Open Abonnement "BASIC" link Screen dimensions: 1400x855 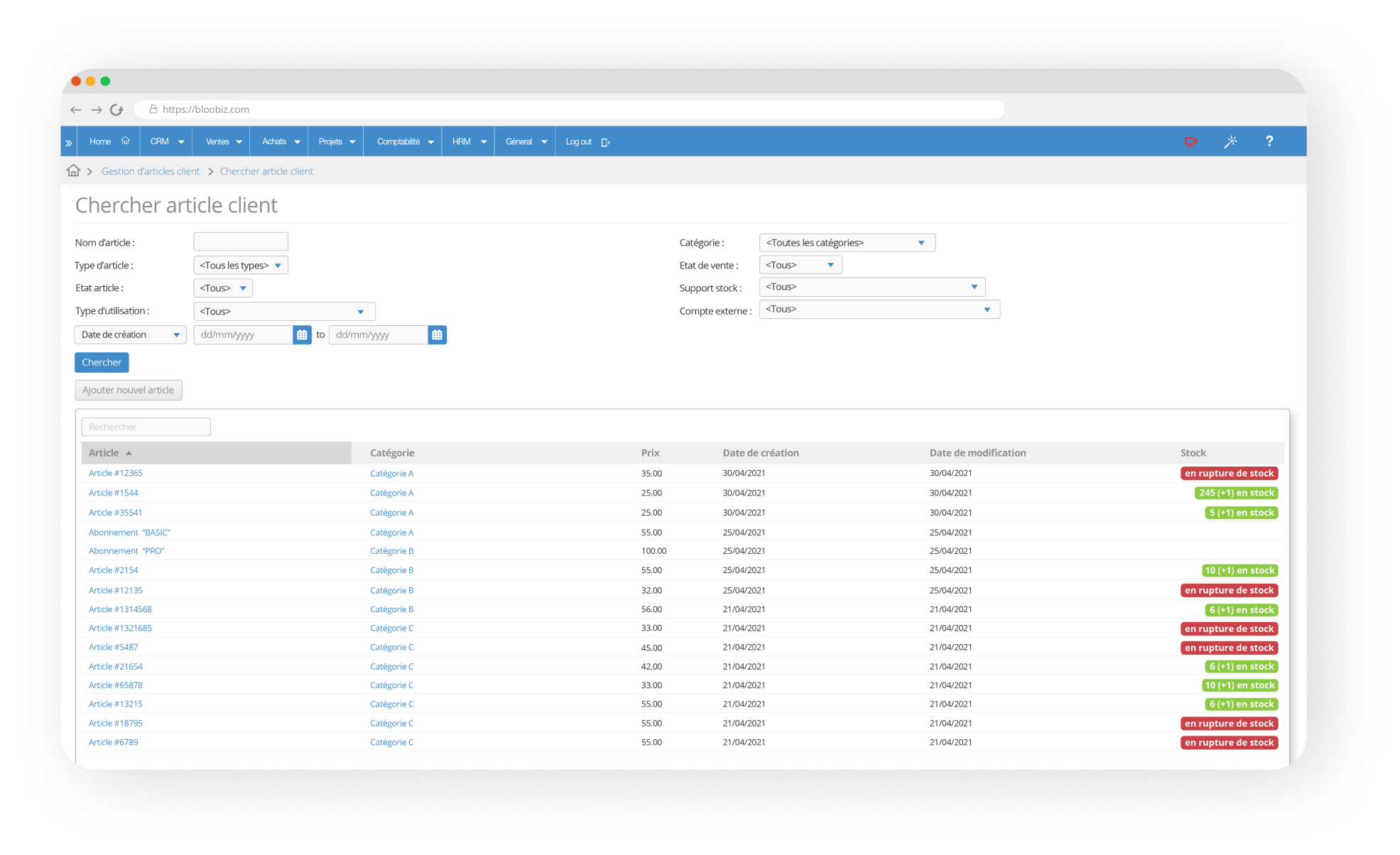(129, 533)
